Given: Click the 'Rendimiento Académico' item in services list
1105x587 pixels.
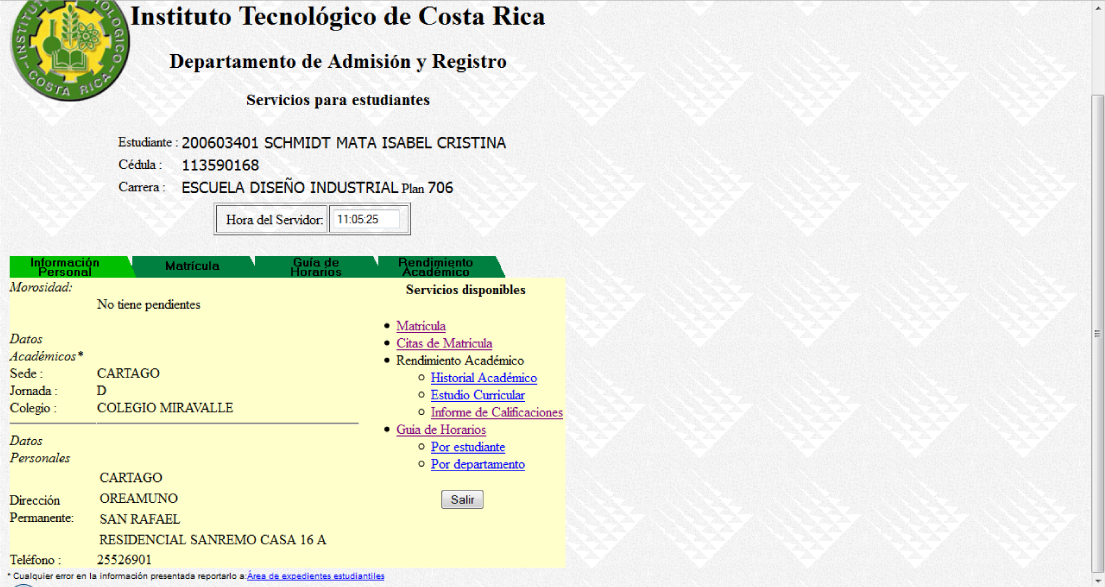Looking at the screenshot, I should 460,361.
